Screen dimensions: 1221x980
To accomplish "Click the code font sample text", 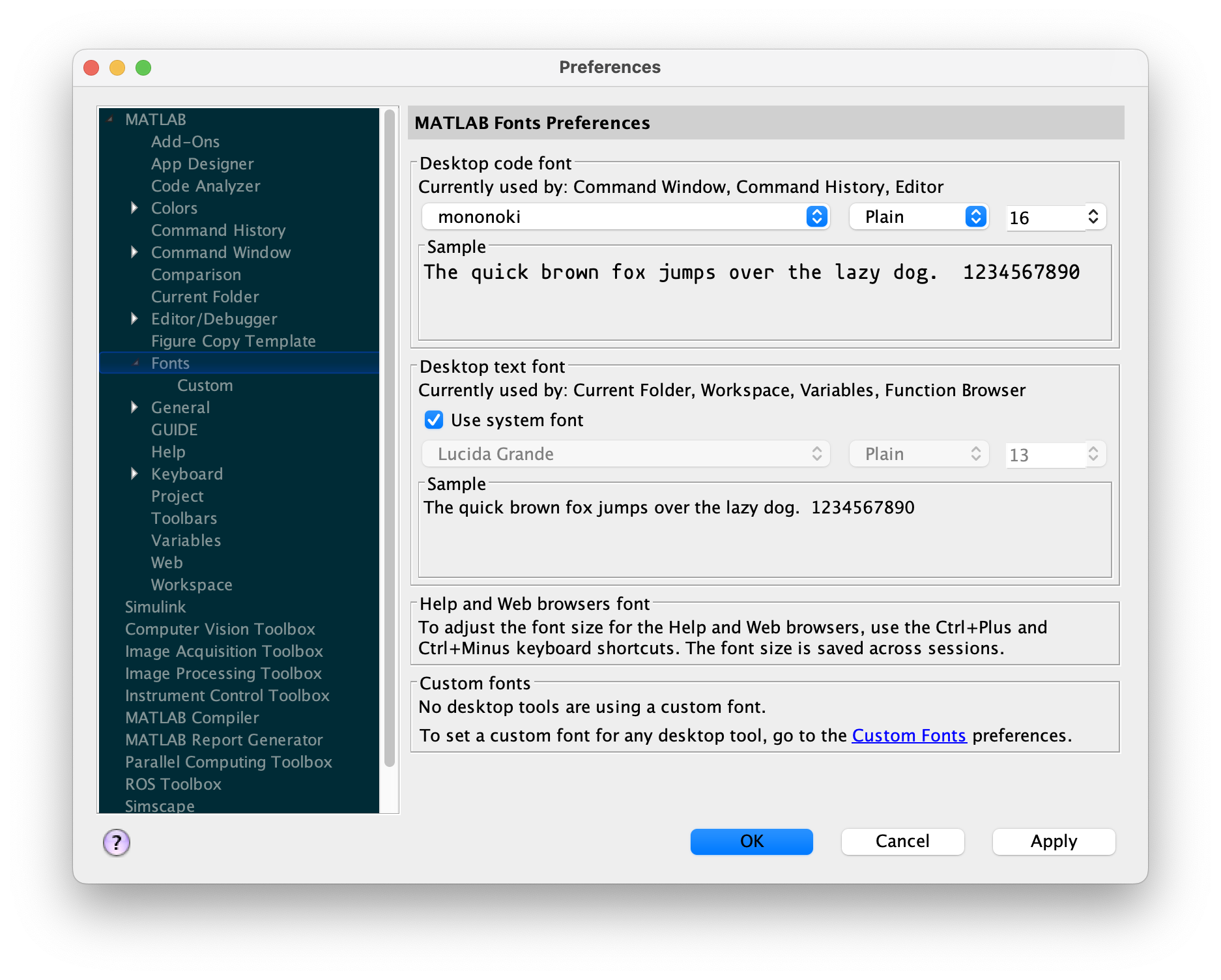I will click(x=751, y=272).
